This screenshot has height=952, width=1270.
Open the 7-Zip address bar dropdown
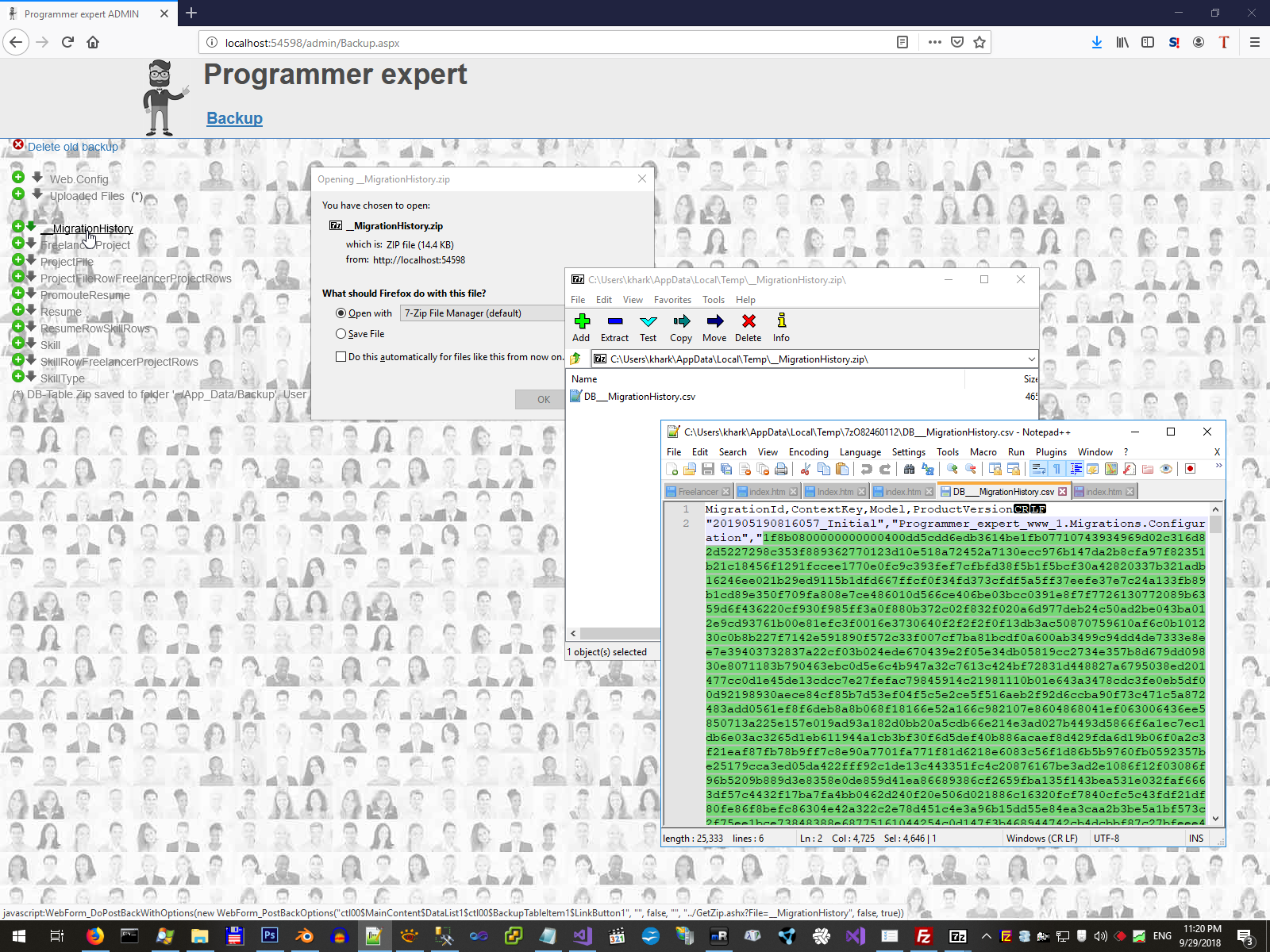(1029, 359)
